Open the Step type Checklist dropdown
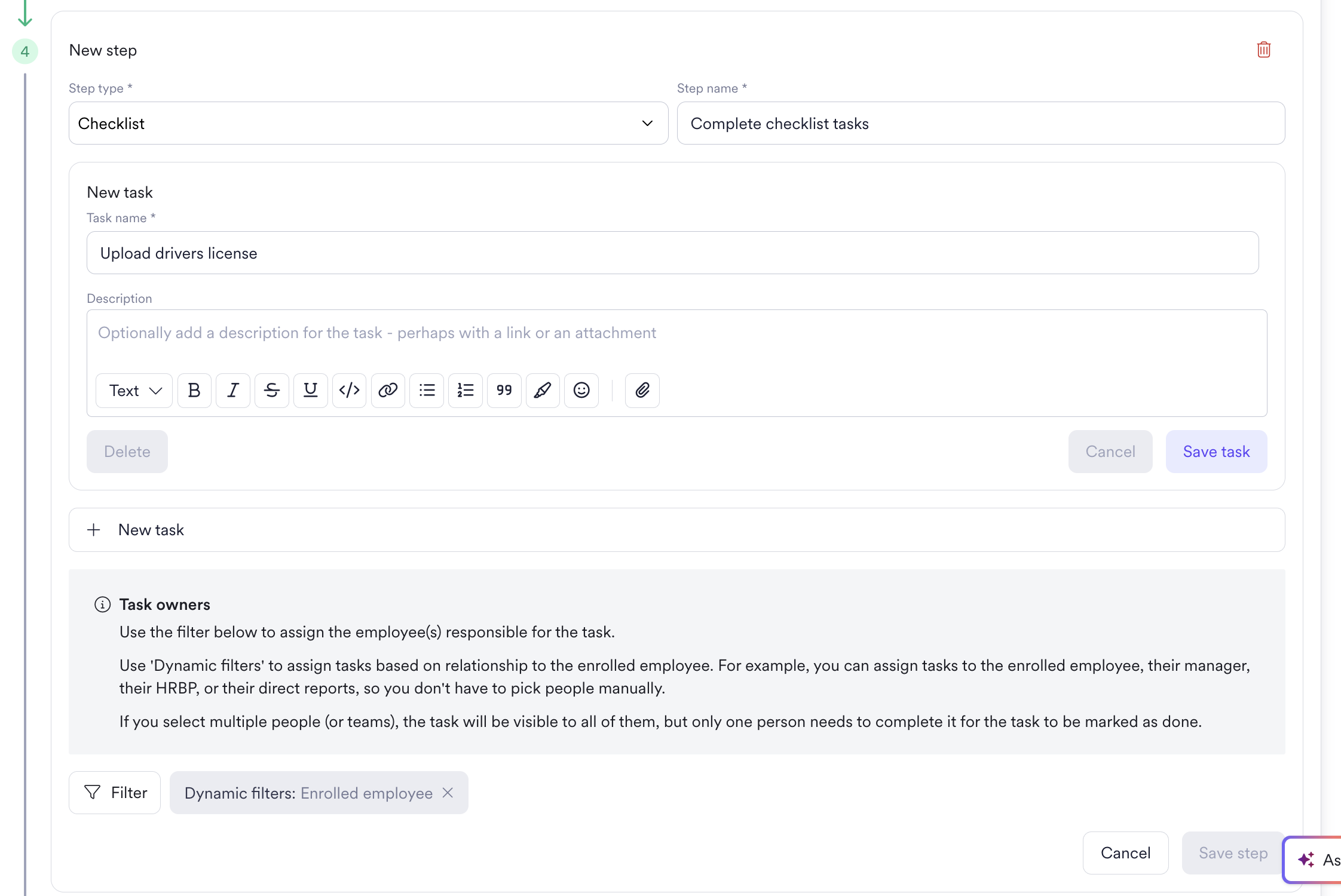 [368, 123]
